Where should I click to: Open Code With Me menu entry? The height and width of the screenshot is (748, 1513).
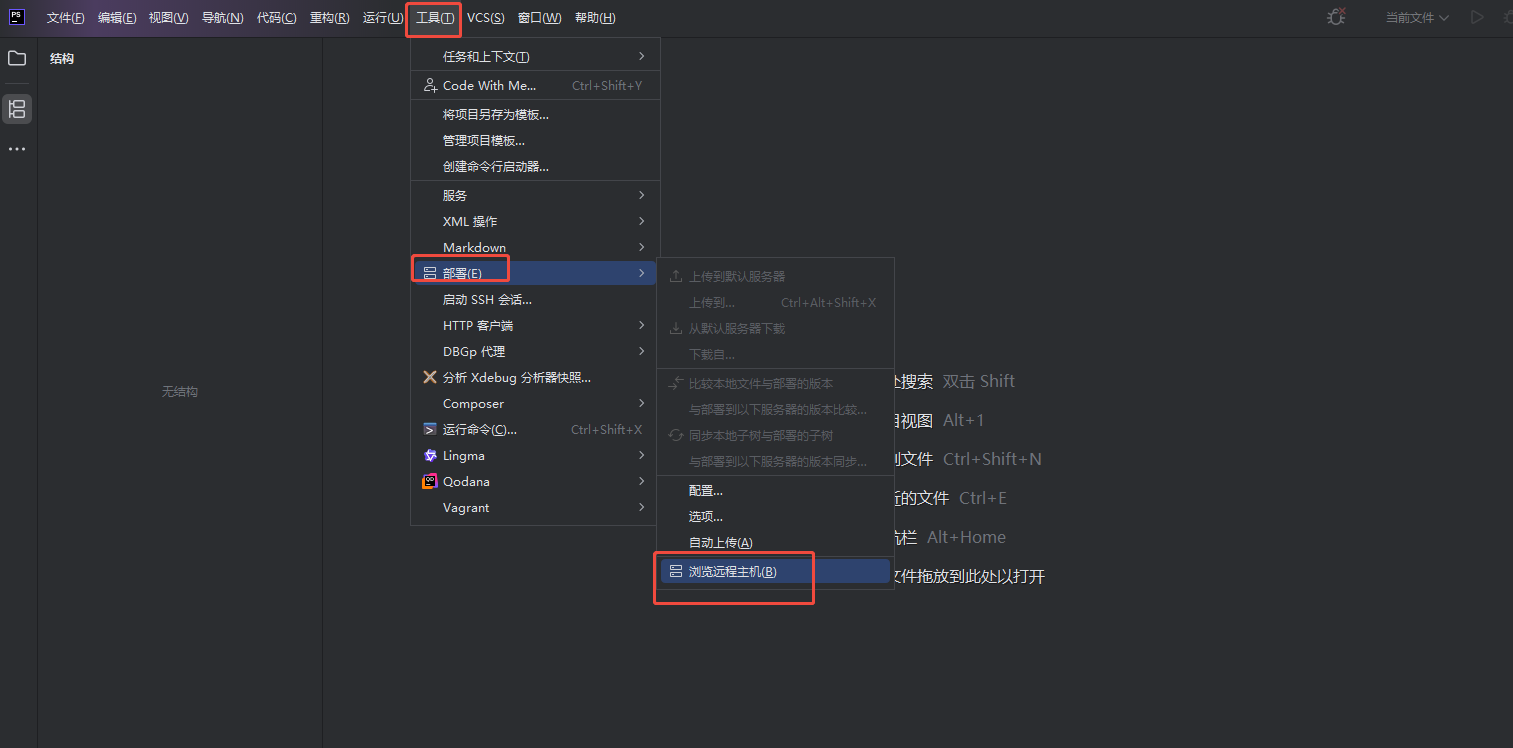point(535,86)
